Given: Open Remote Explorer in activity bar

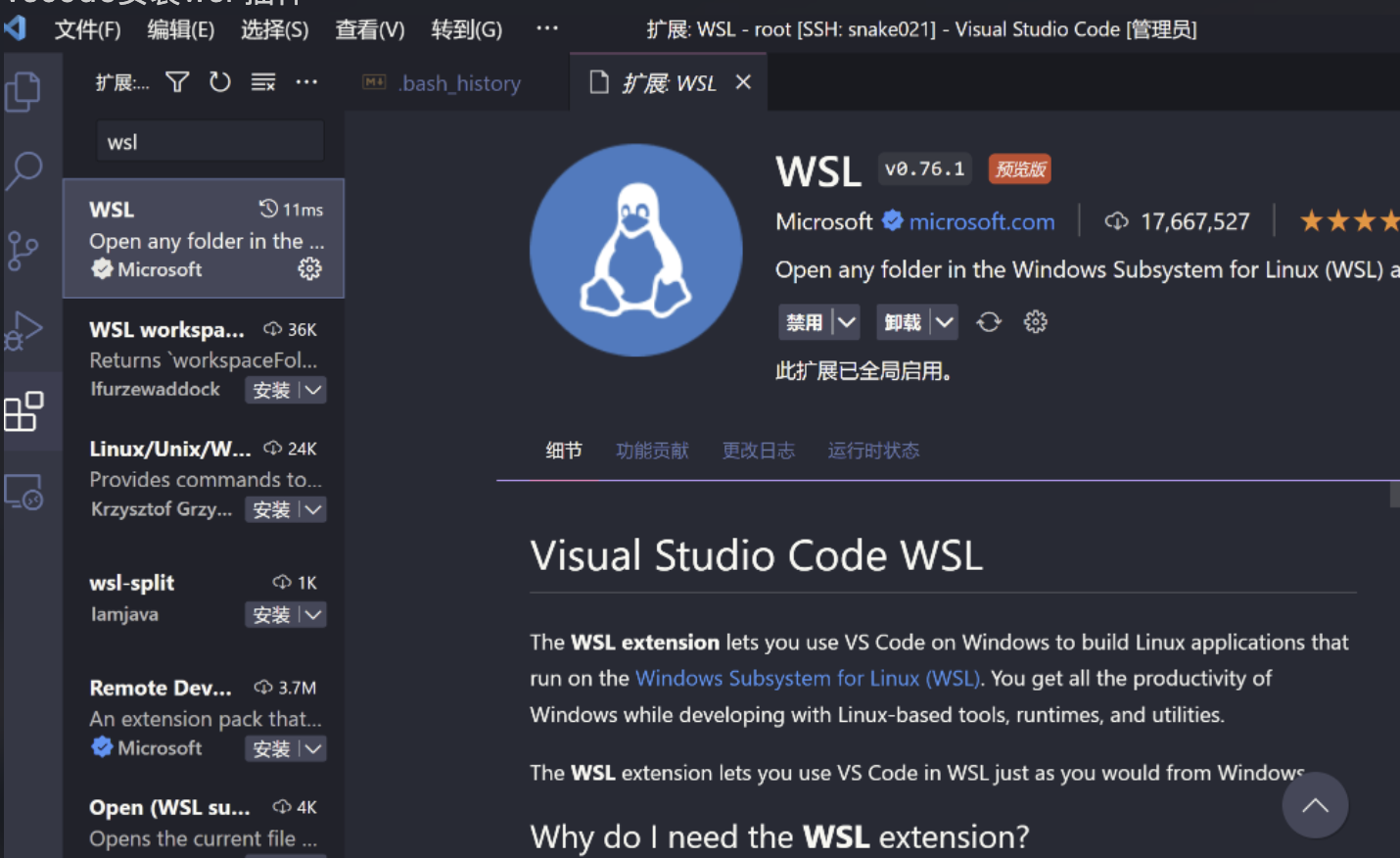Looking at the screenshot, I should coord(23,492).
